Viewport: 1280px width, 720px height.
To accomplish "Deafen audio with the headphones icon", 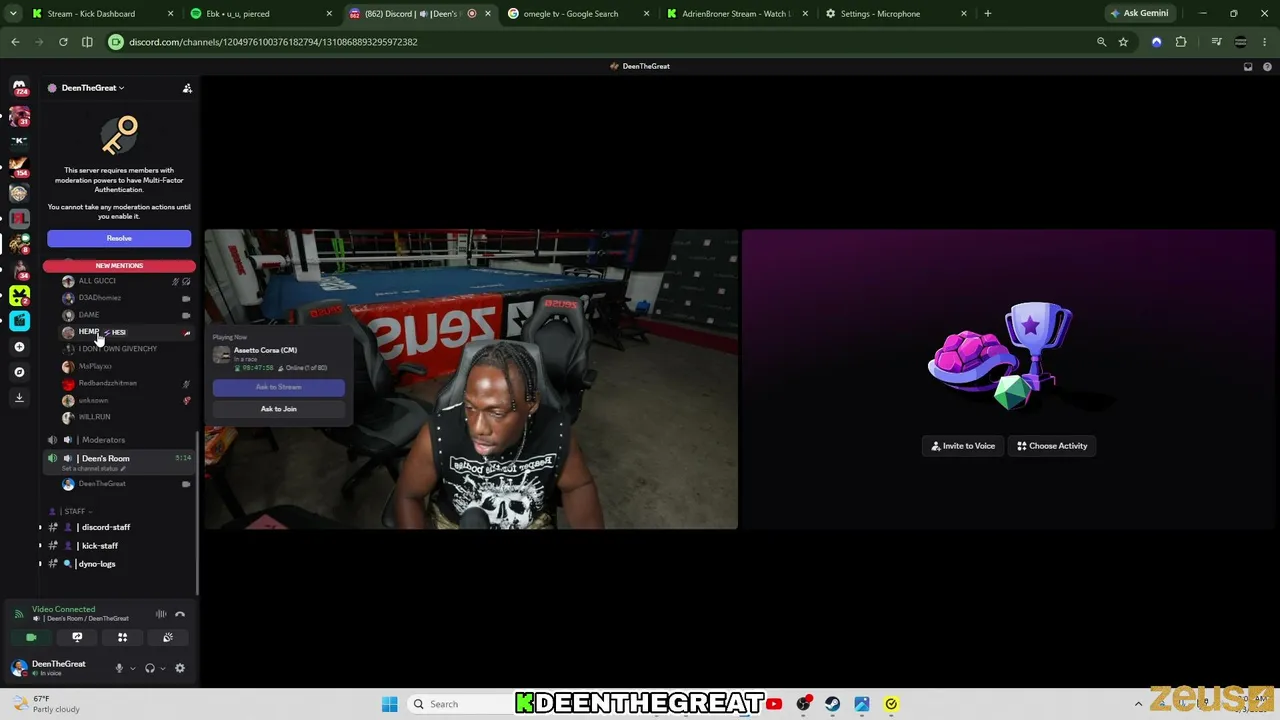I will point(150,668).
